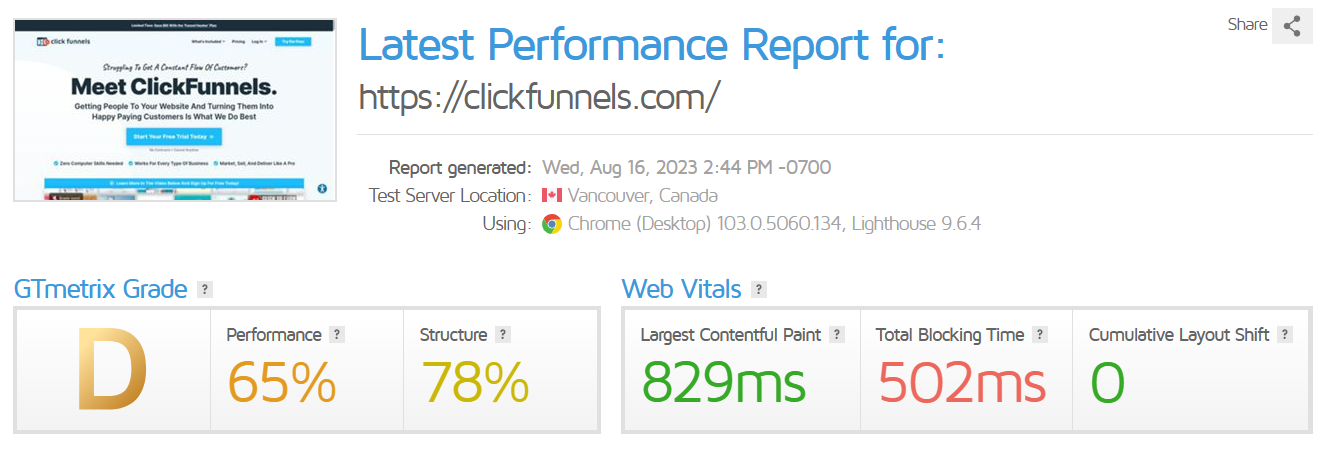Select the Web Vitals heading

pyautogui.click(x=681, y=290)
